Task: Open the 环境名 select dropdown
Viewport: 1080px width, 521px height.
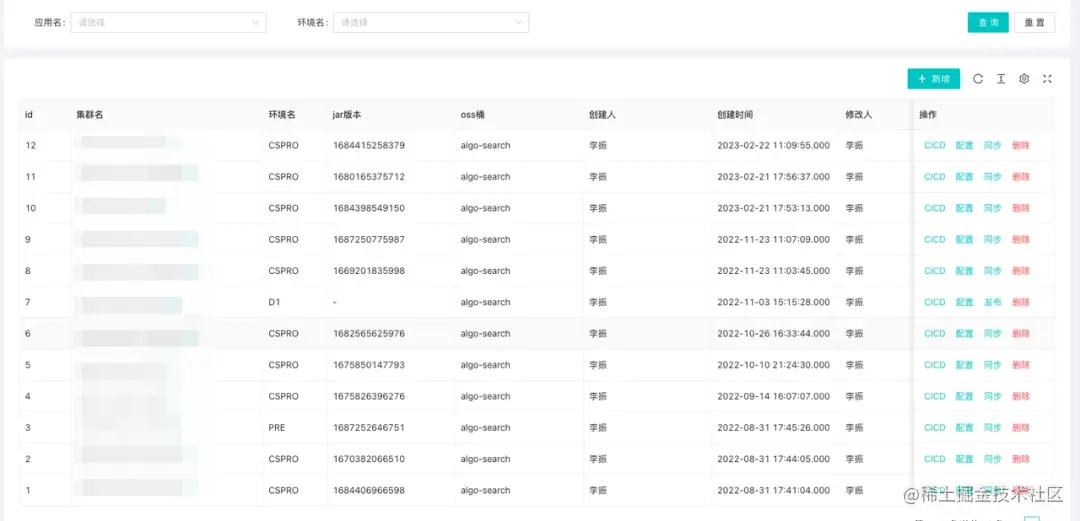Action: click(x=431, y=22)
